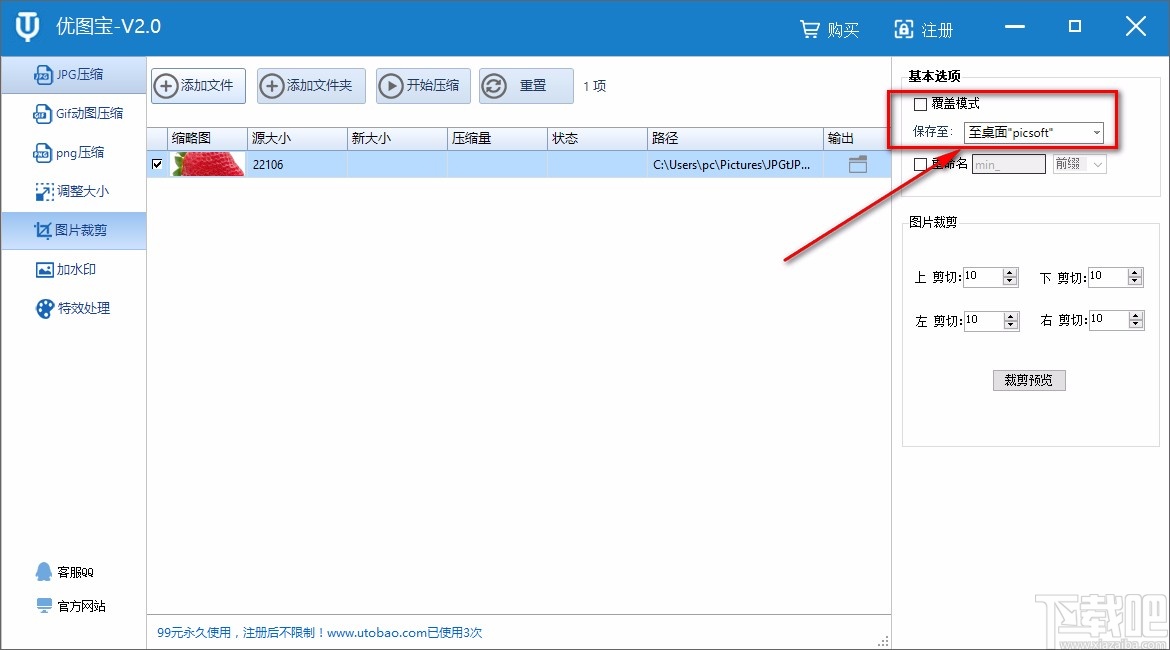This screenshot has width=1170, height=650.
Task: Click the 新大小 column header
Action: 397,138
